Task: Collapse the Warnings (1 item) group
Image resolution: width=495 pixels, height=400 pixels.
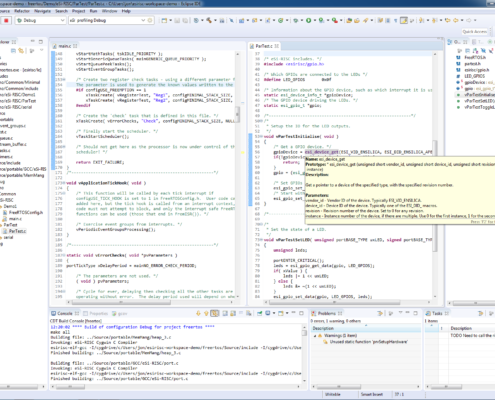Action: [315, 336]
